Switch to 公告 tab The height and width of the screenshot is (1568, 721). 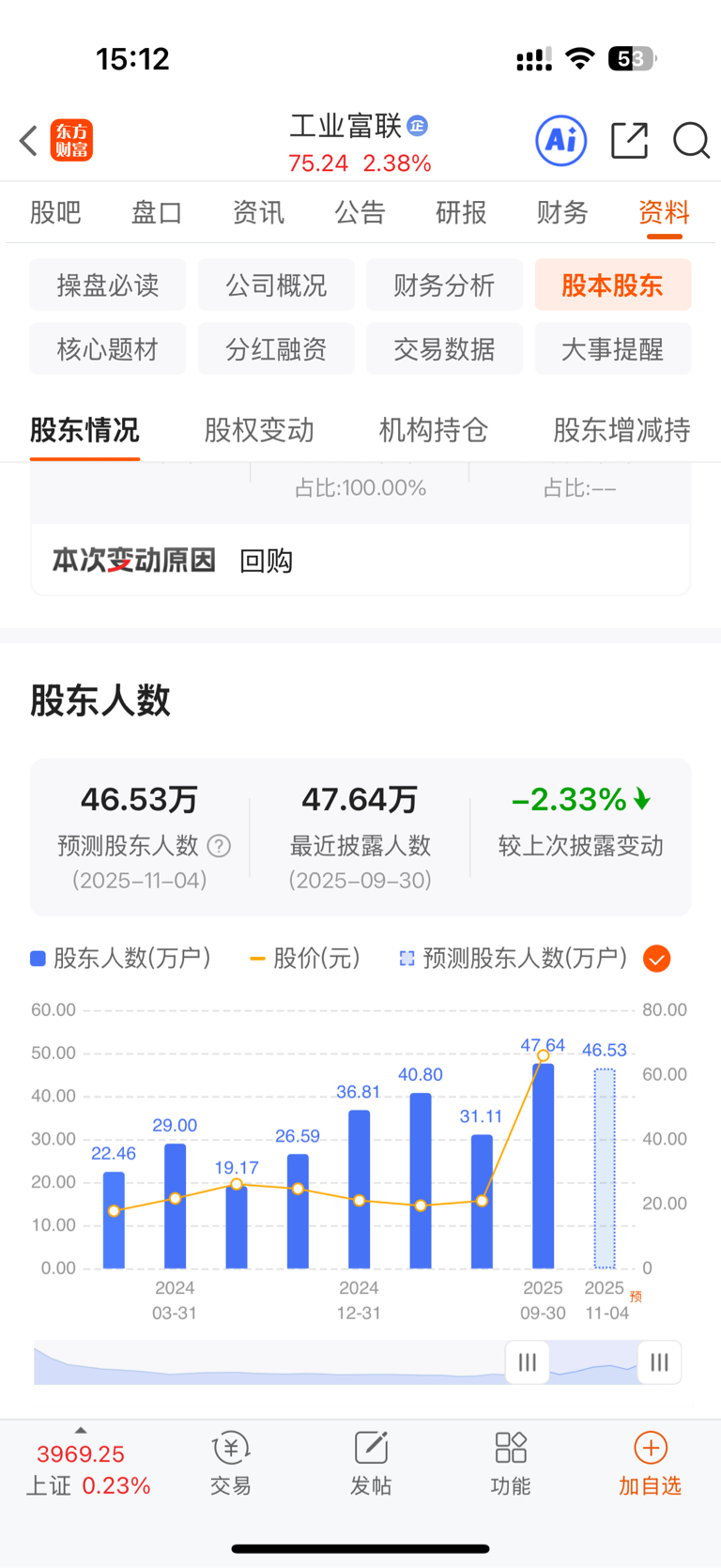360,212
